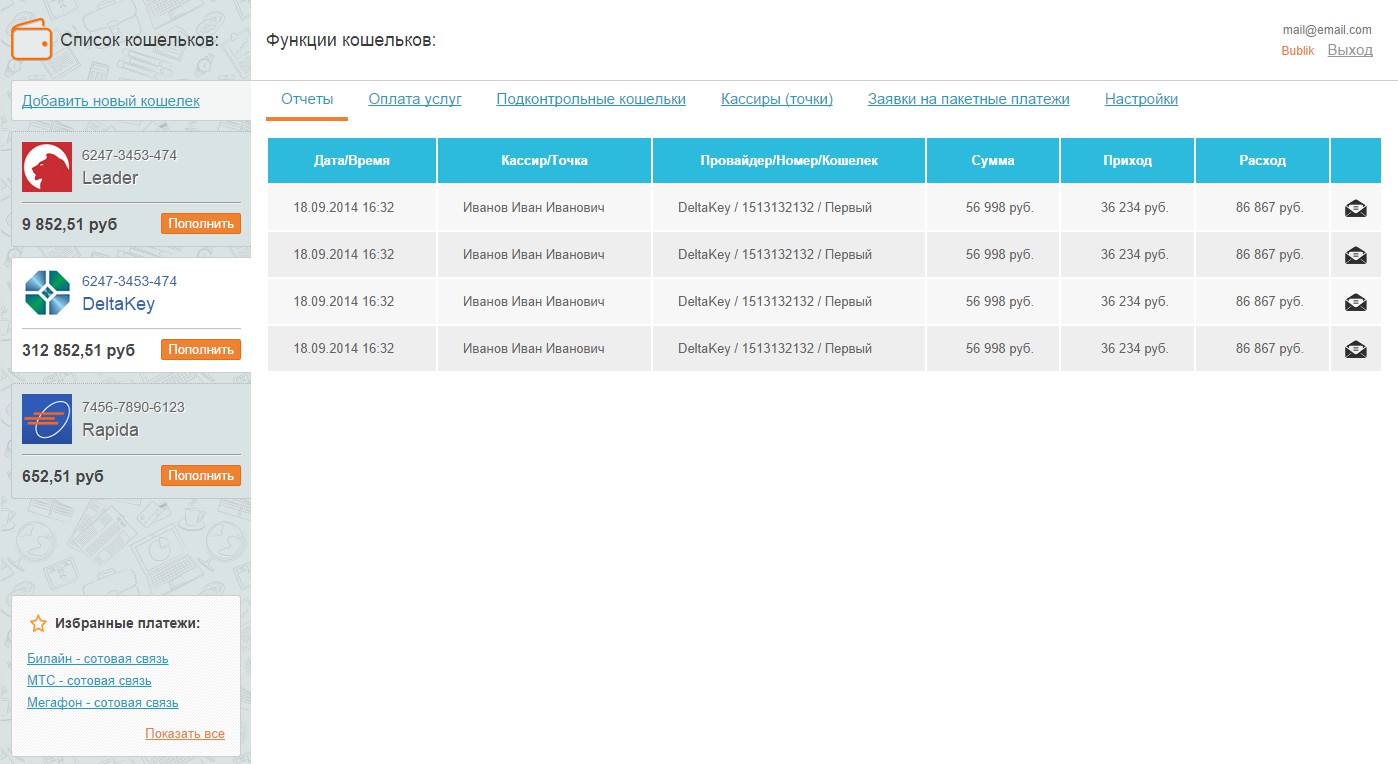Click the Кассир/Точка column header
The height and width of the screenshot is (764, 1398).
tap(545, 160)
